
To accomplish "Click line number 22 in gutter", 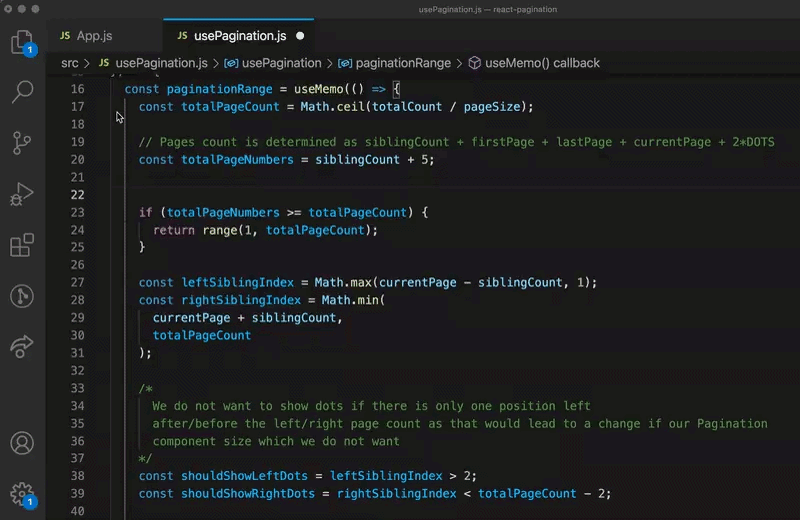I will [78, 195].
